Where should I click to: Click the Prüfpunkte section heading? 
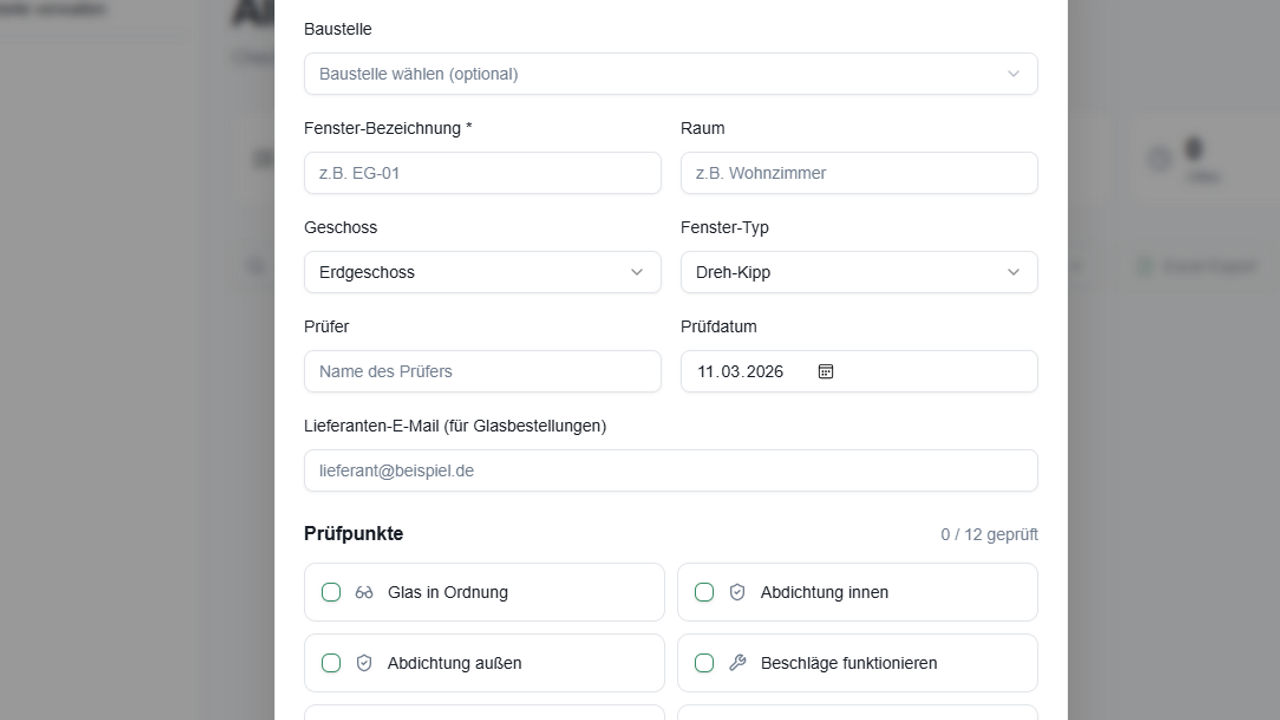354,533
